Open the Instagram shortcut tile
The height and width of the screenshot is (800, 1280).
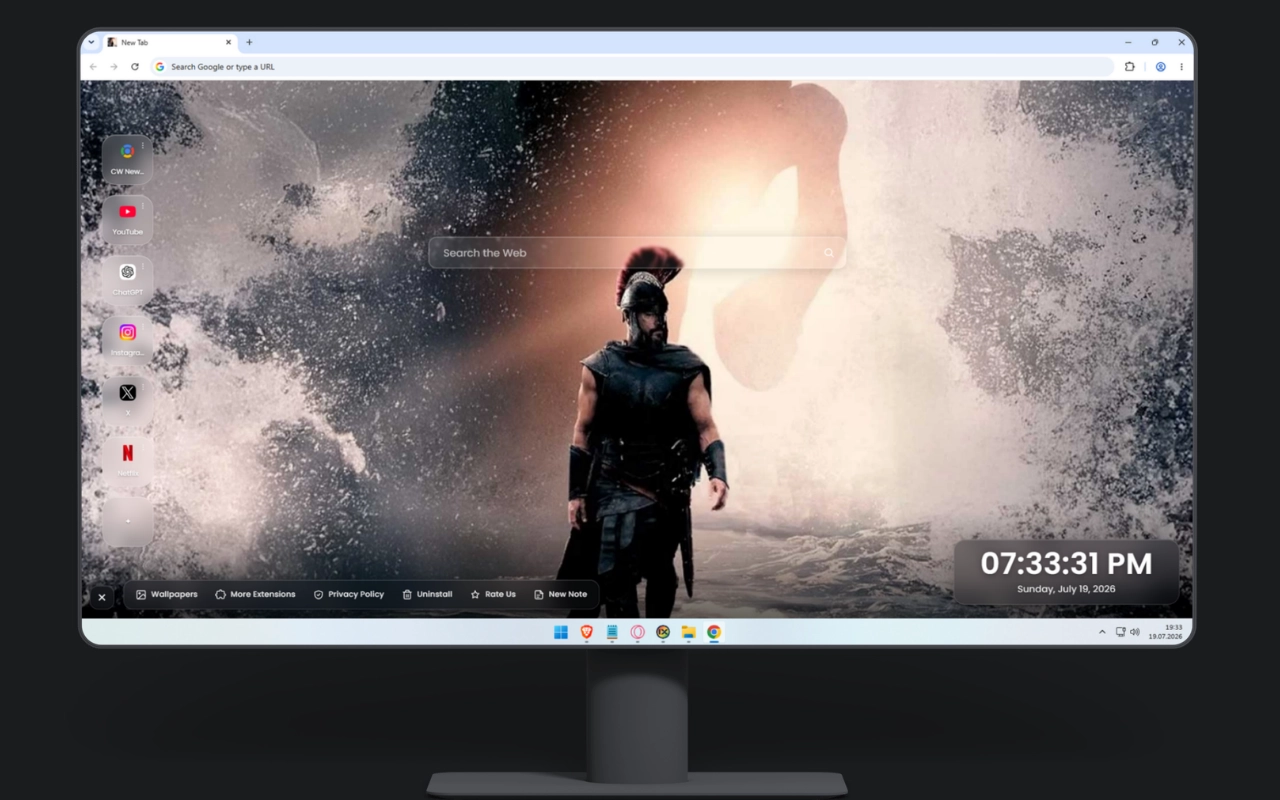pyautogui.click(x=127, y=340)
